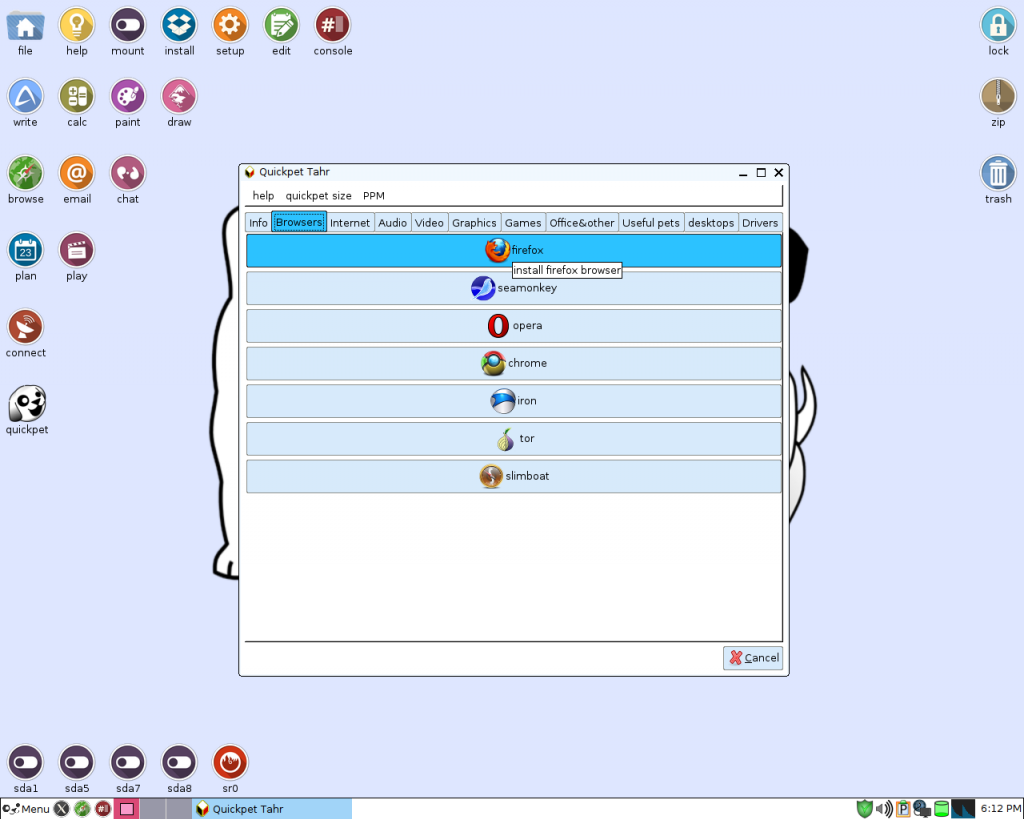1024x819 pixels.
Task: Select the Browsers tab
Action: (x=299, y=222)
